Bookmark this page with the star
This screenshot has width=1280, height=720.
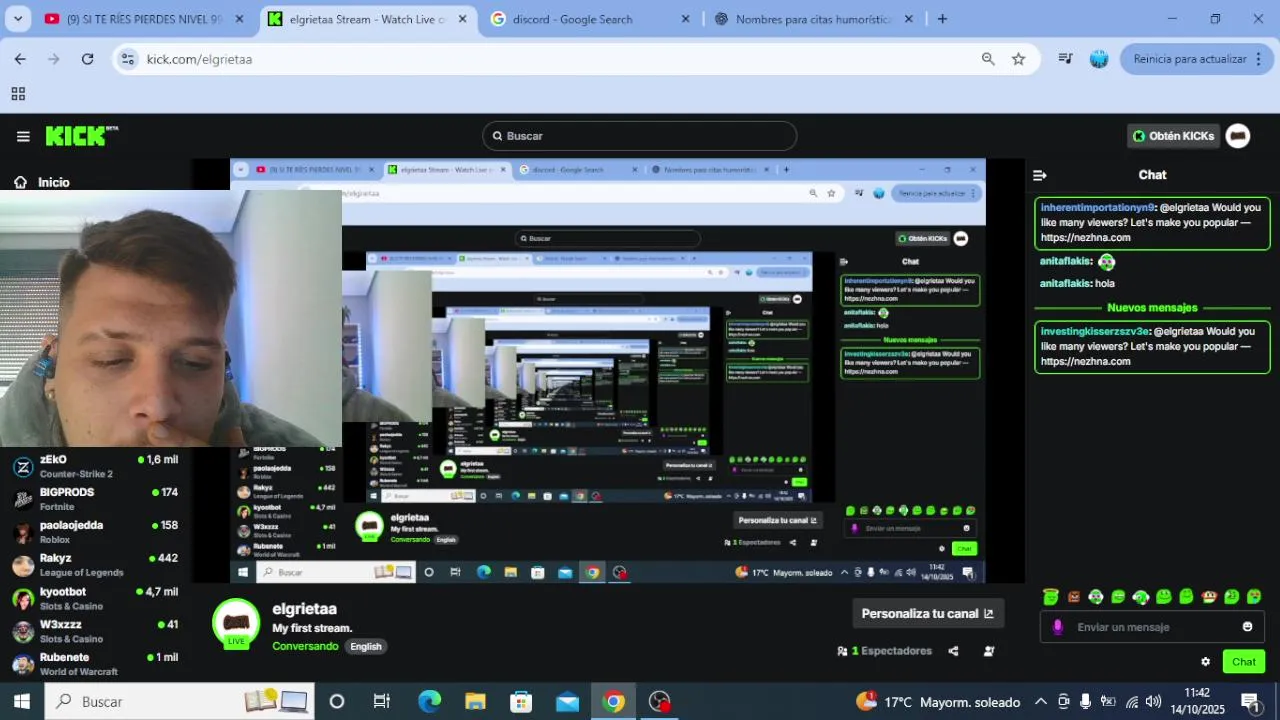(x=1018, y=59)
